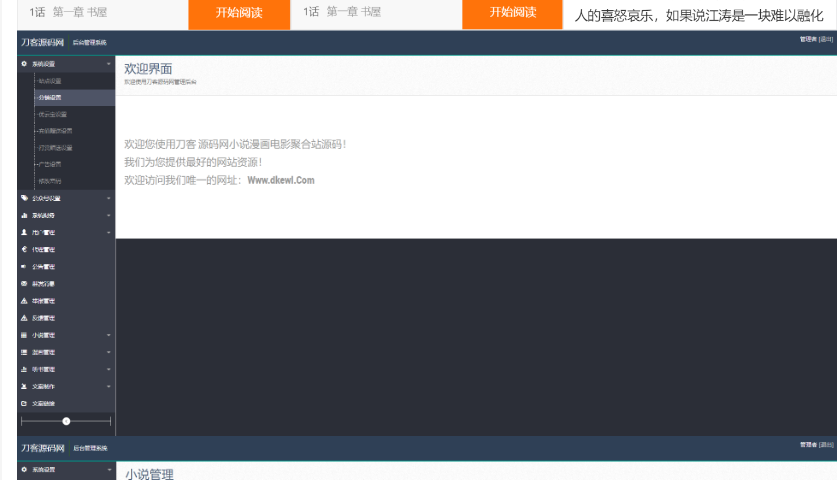Expand the 小说管理 sidebar menu
The image size is (837, 480).
click(x=109, y=335)
